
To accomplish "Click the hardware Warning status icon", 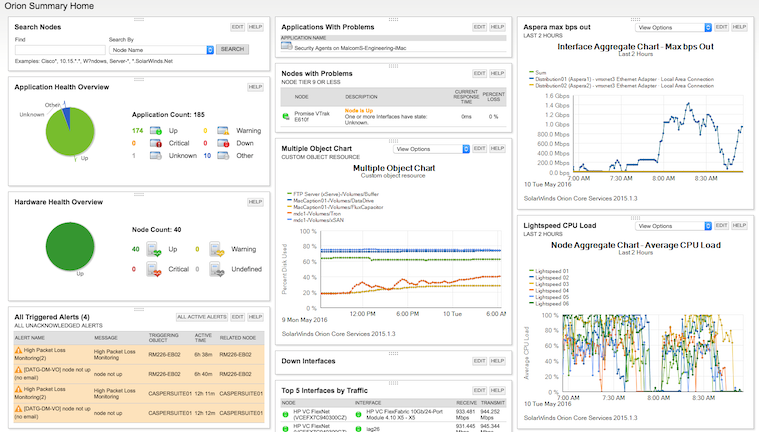I will pos(217,249).
